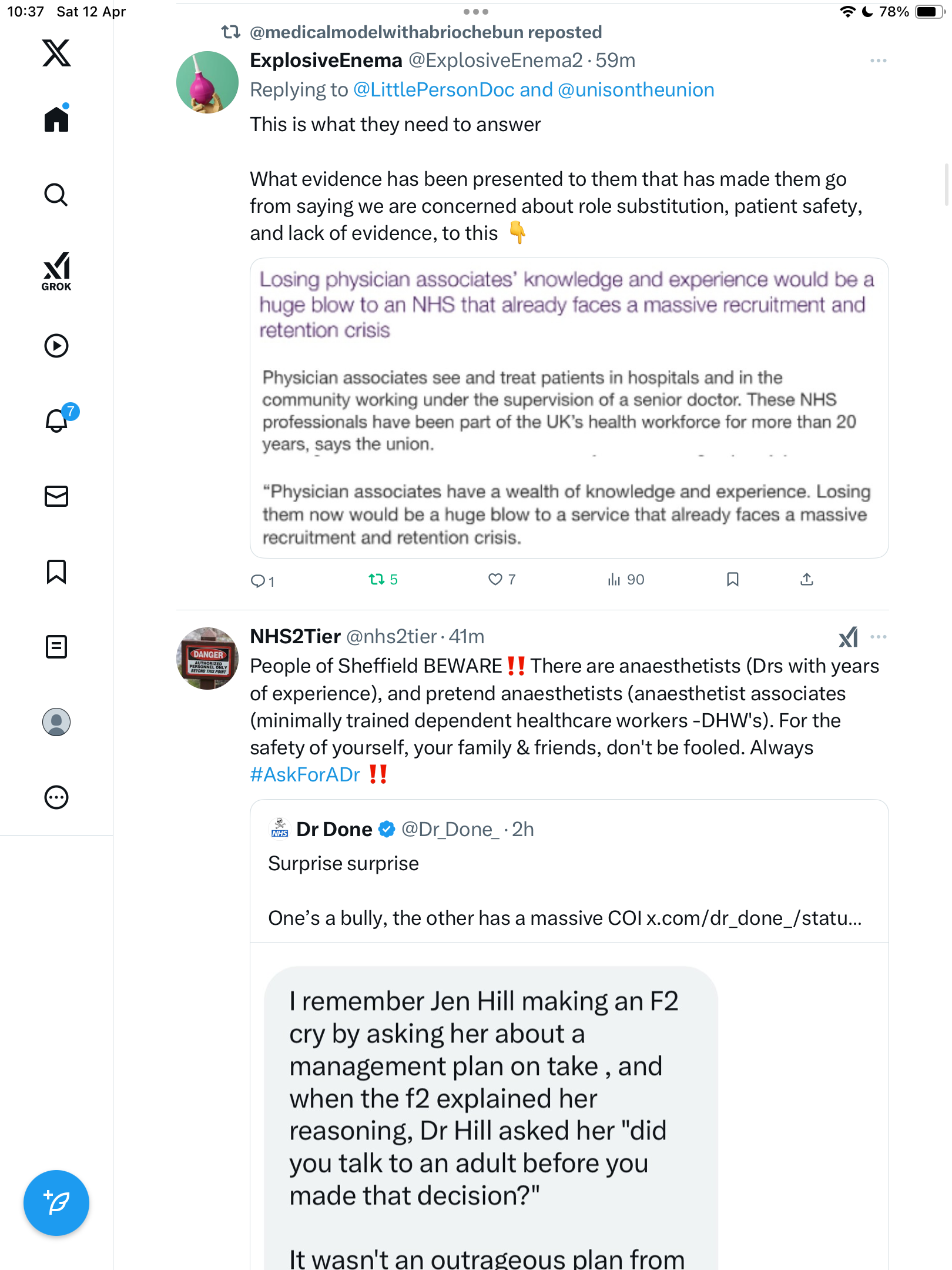The height and width of the screenshot is (1270, 952).
Task: Open the video play icon in sidebar
Action: tap(56, 346)
